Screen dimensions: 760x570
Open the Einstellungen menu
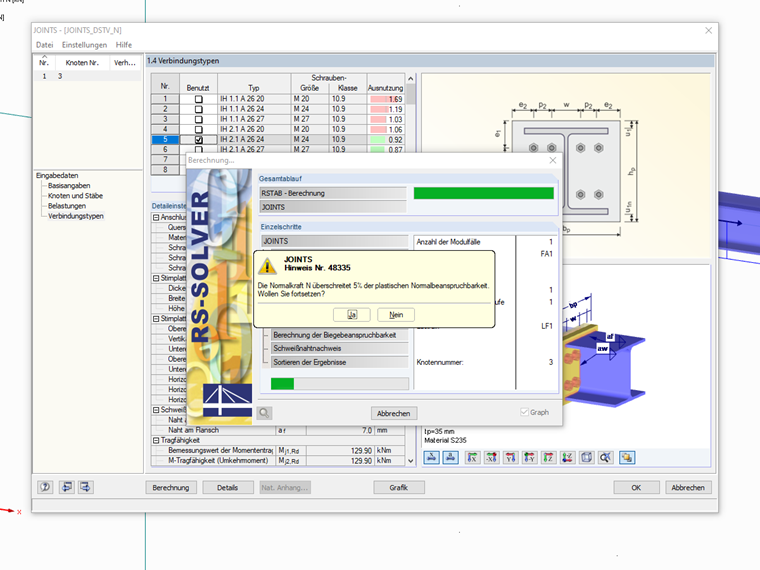(x=84, y=45)
